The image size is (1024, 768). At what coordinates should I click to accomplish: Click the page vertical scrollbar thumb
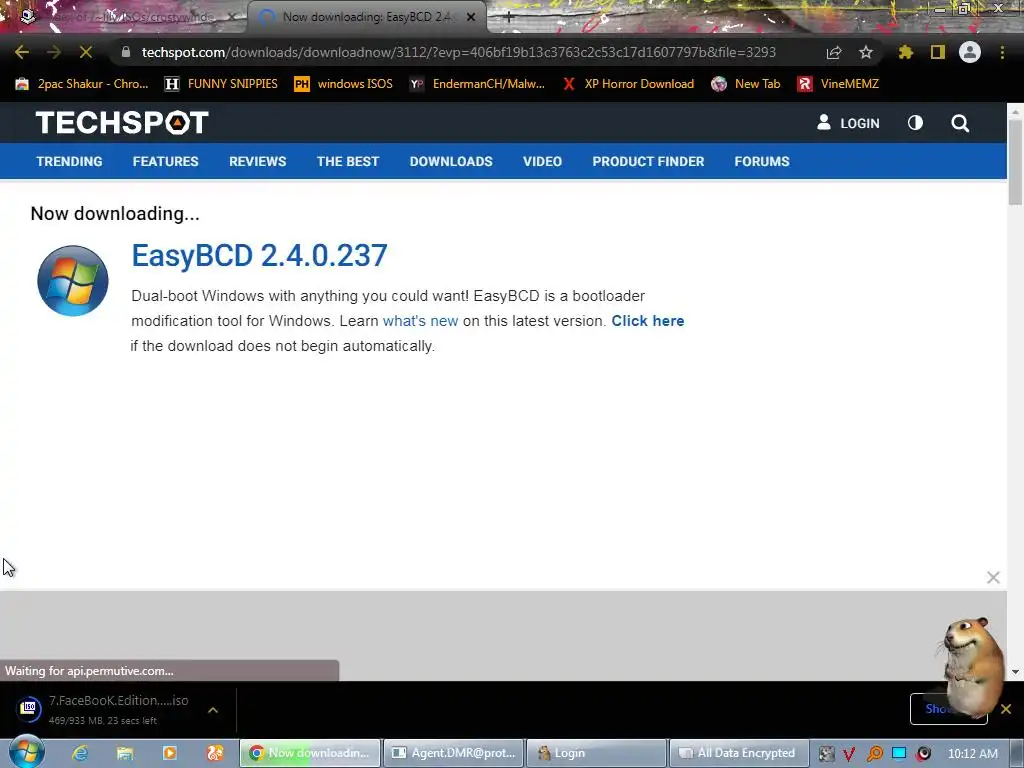click(x=1015, y=163)
